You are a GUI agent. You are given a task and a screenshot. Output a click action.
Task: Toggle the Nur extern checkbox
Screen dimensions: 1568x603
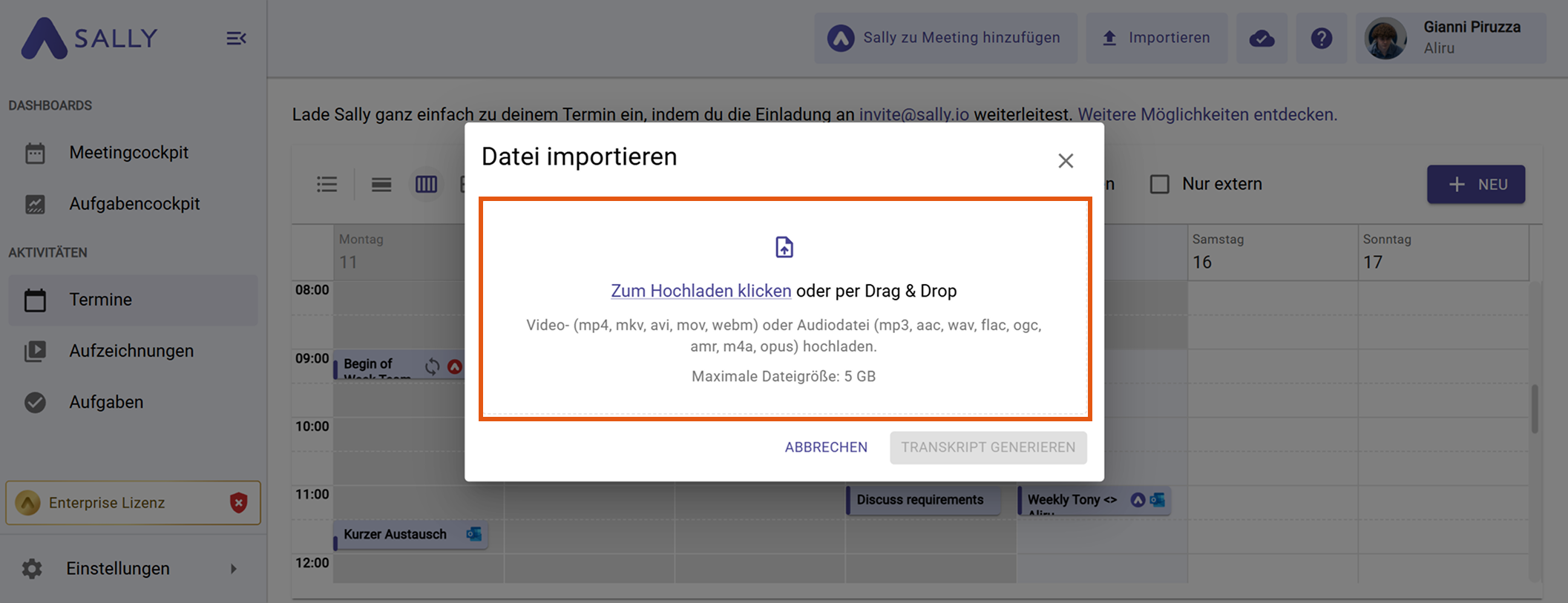pos(1159,184)
